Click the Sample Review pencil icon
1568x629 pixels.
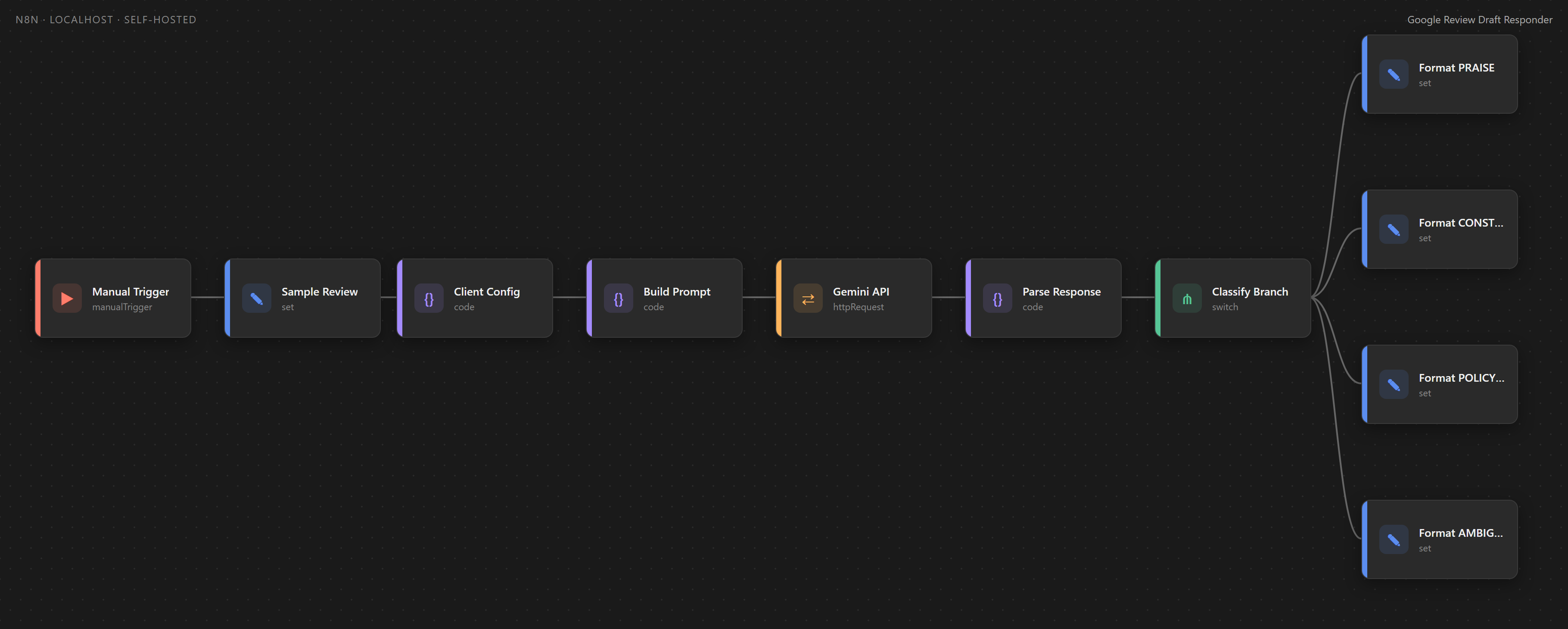pyautogui.click(x=256, y=299)
